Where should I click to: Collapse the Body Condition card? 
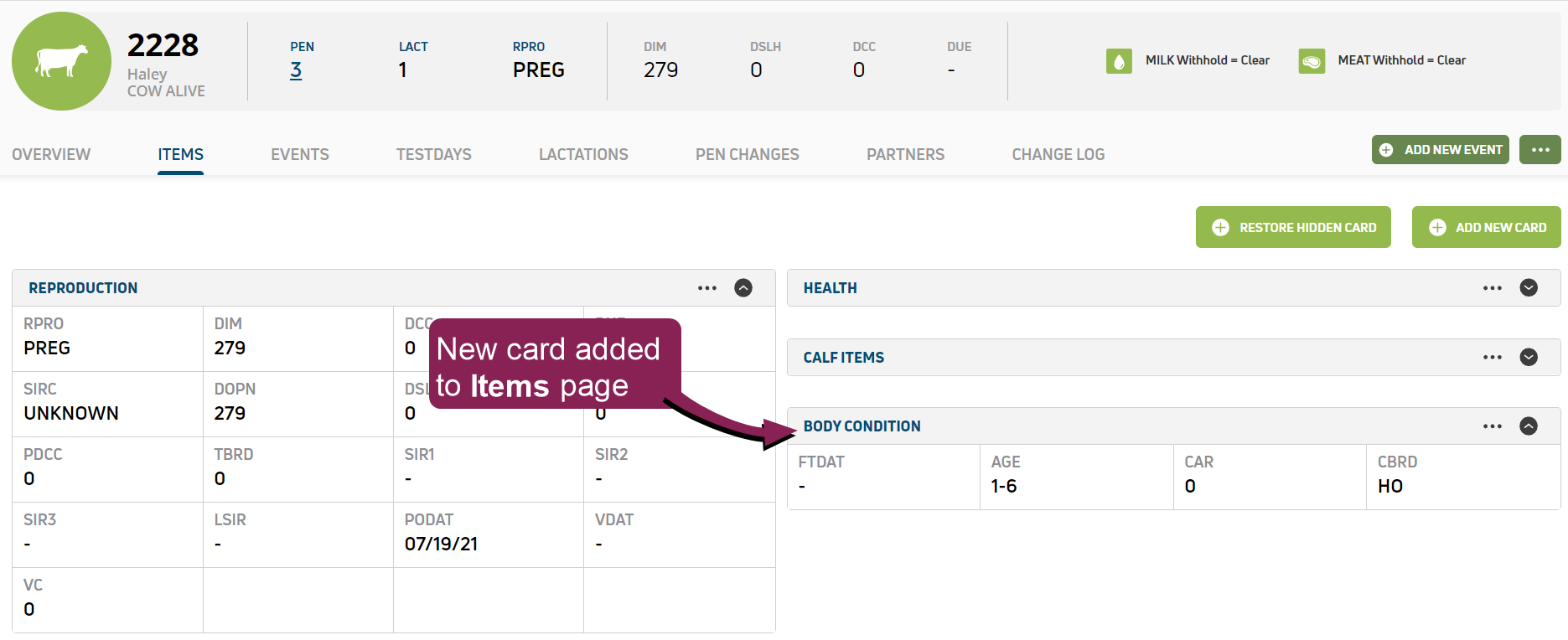[x=1529, y=426]
